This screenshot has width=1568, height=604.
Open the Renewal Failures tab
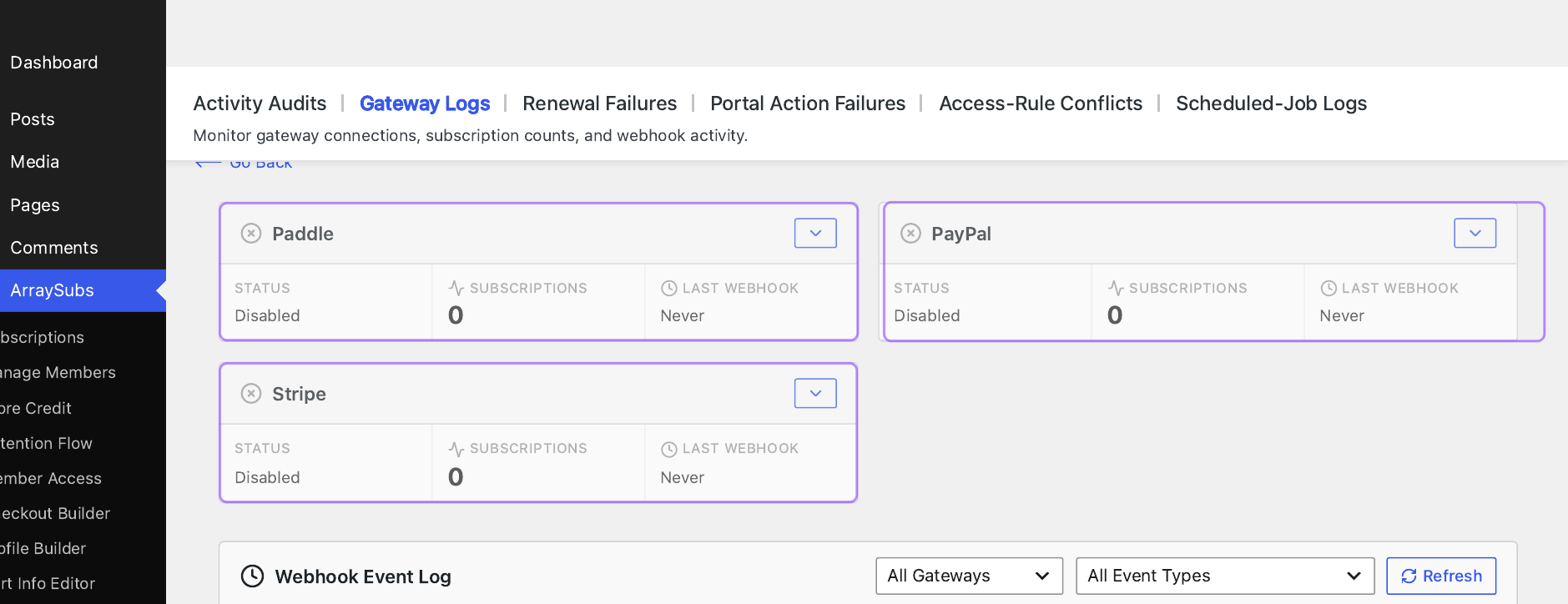pyautogui.click(x=599, y=103)
